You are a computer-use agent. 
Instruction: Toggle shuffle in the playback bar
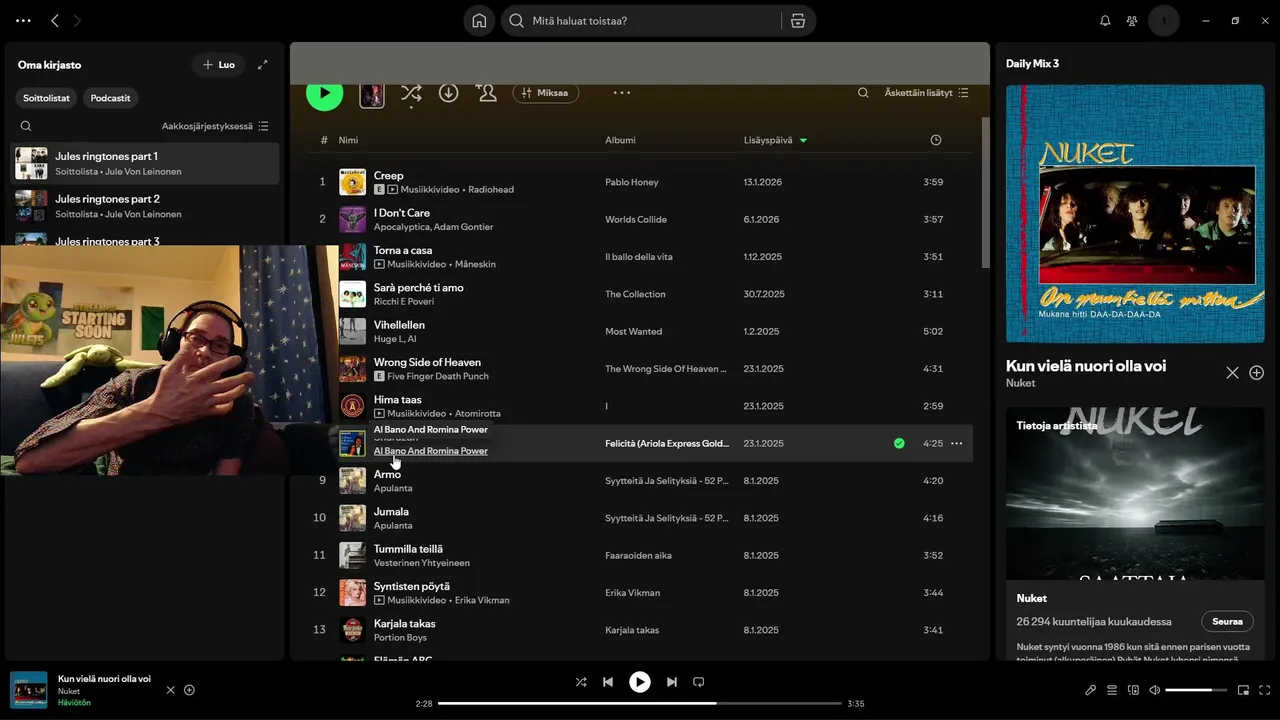coord(581,682)
